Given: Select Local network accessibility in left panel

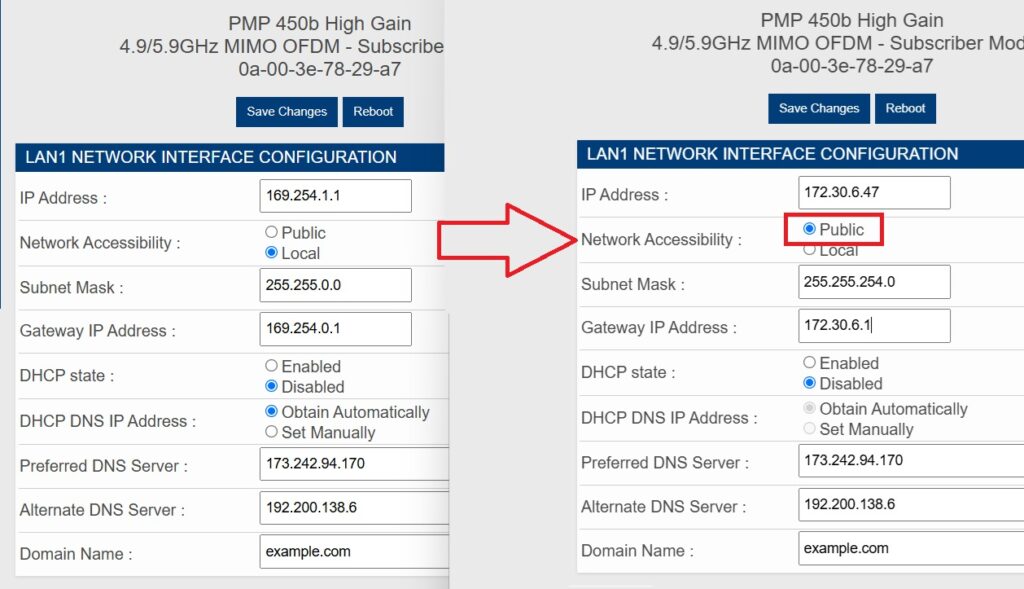Looking at the screenshot, I should coord(272,253).
